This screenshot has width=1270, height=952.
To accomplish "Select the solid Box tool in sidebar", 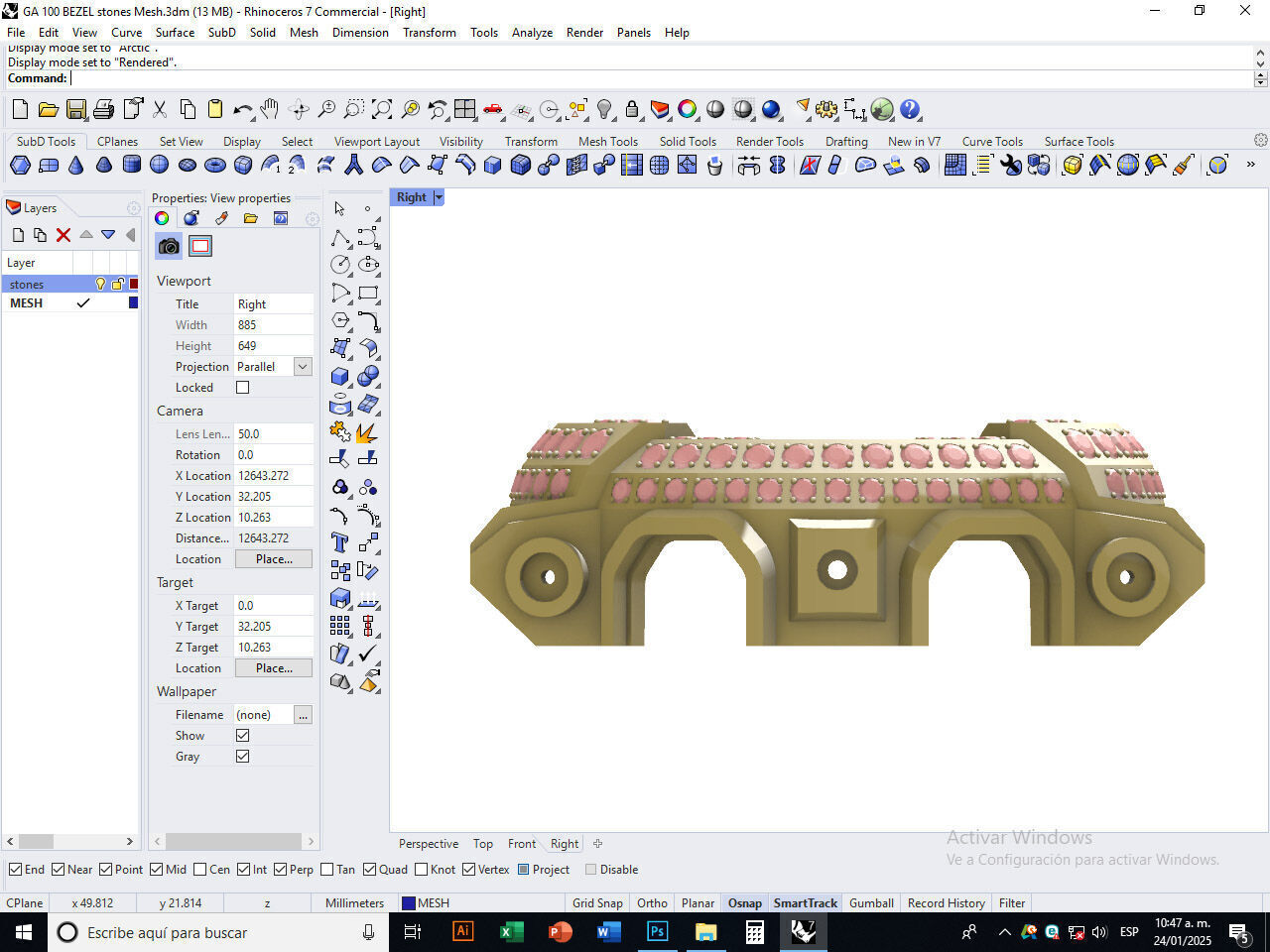I will coord(340,377).
